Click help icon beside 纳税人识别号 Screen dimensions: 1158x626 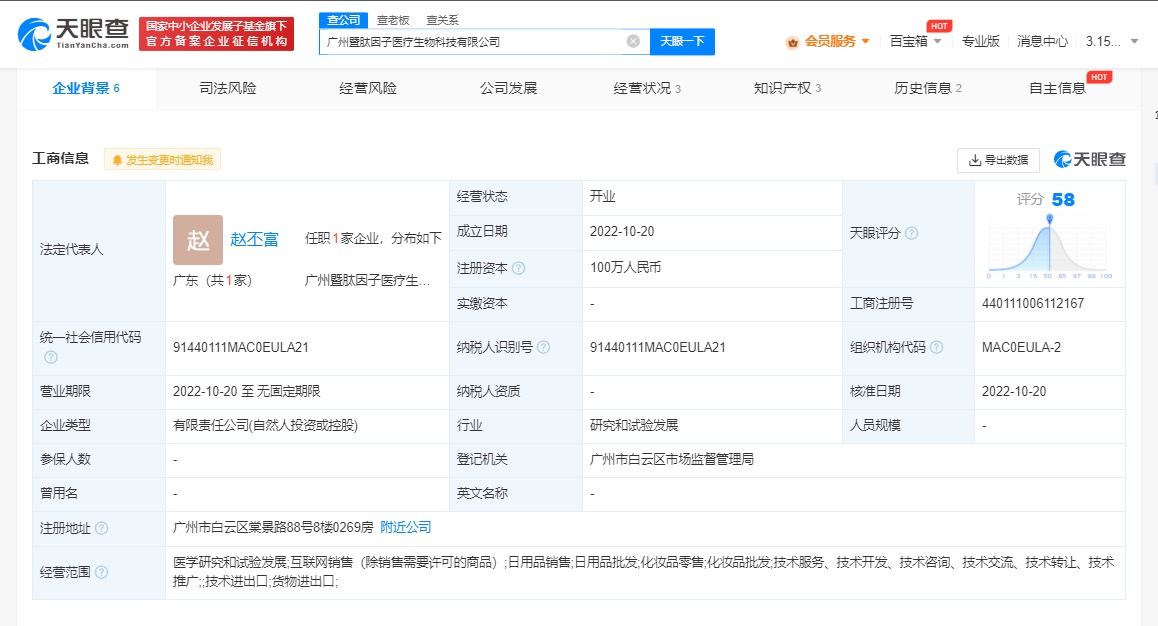(x=543, y=348)
